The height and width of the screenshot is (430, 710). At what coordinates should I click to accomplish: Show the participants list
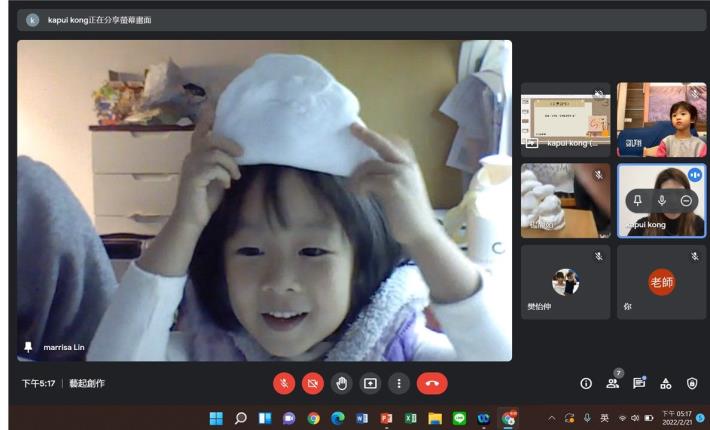pyautogui.click(x=612, y=383)
